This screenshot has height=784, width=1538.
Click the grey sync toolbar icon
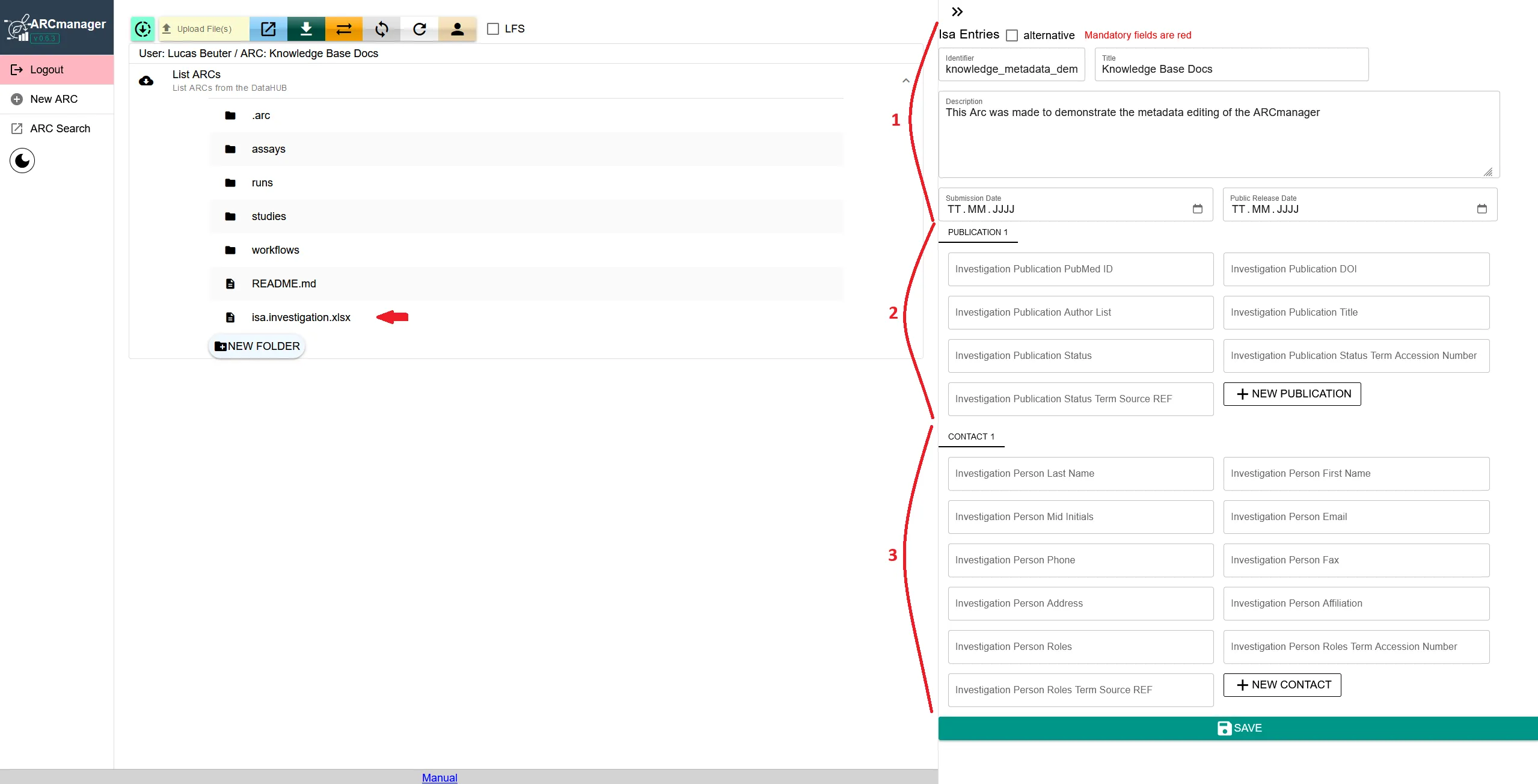pos(382,29)
